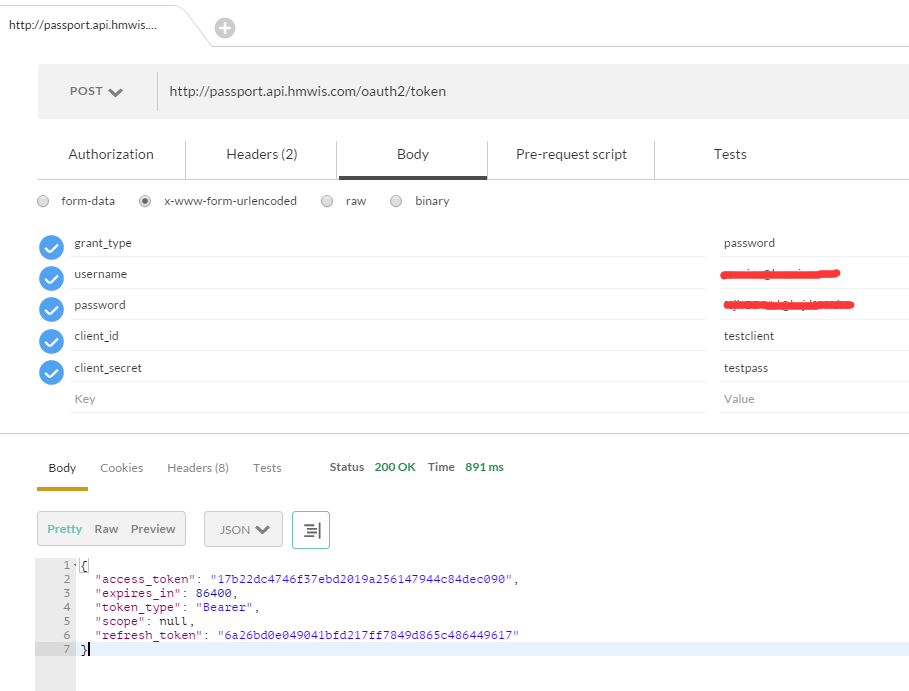The image size is (909, 691).
Task: Open the Headers (2) request tab
Action: tap(262, 155)
